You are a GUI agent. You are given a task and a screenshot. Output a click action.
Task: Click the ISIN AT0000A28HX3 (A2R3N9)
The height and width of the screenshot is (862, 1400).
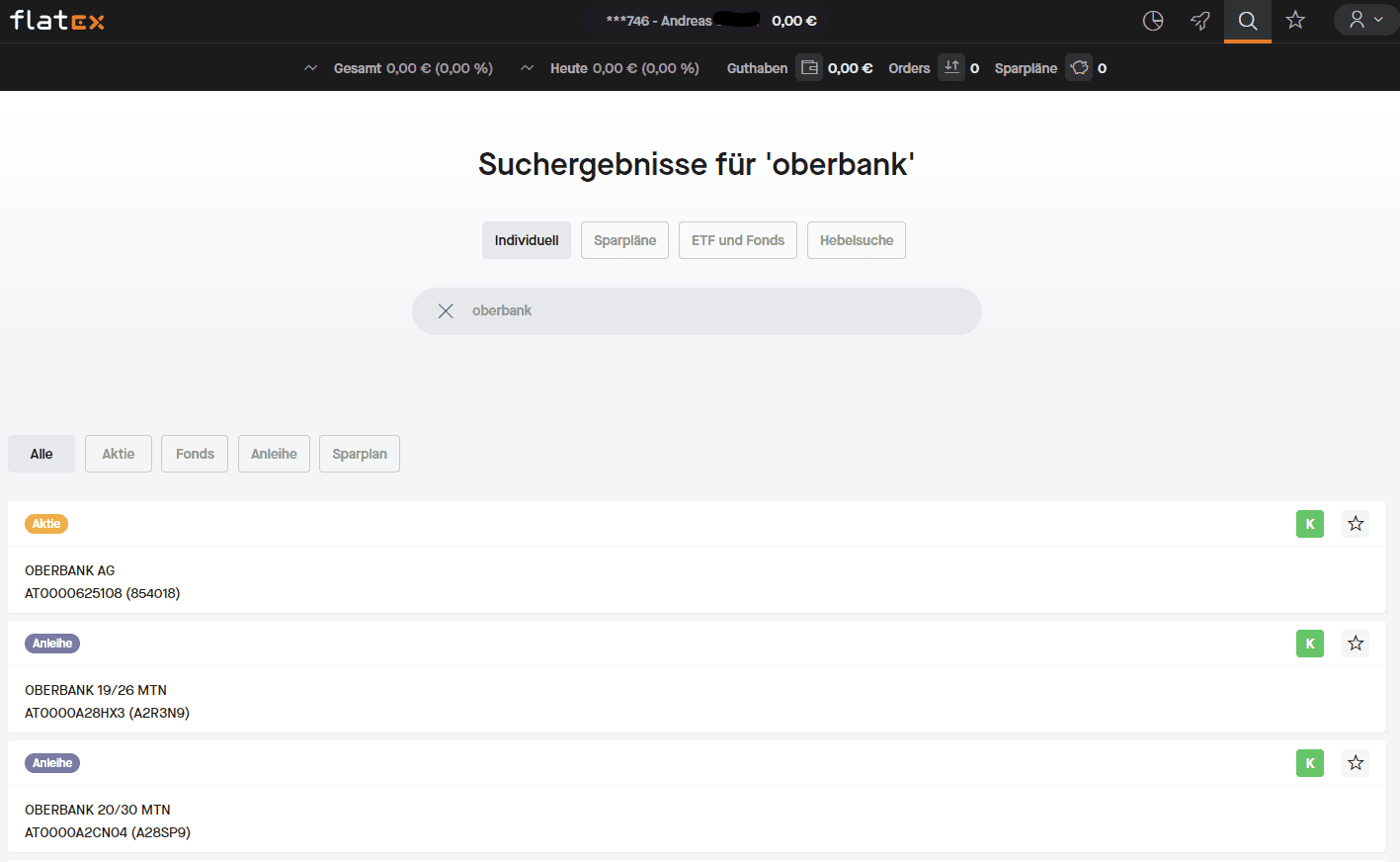tap(107, 713)
